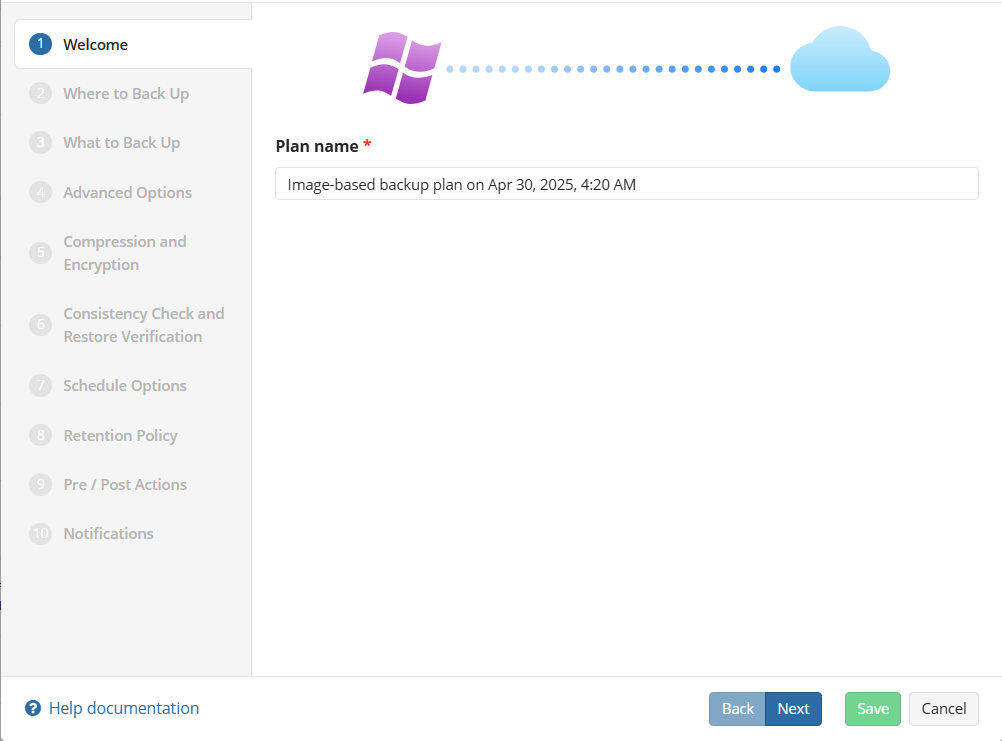The height and width of the screenshot is (741, 1002).
Task: Click the step 3 number badge
Action: click(x=40, y=142)
